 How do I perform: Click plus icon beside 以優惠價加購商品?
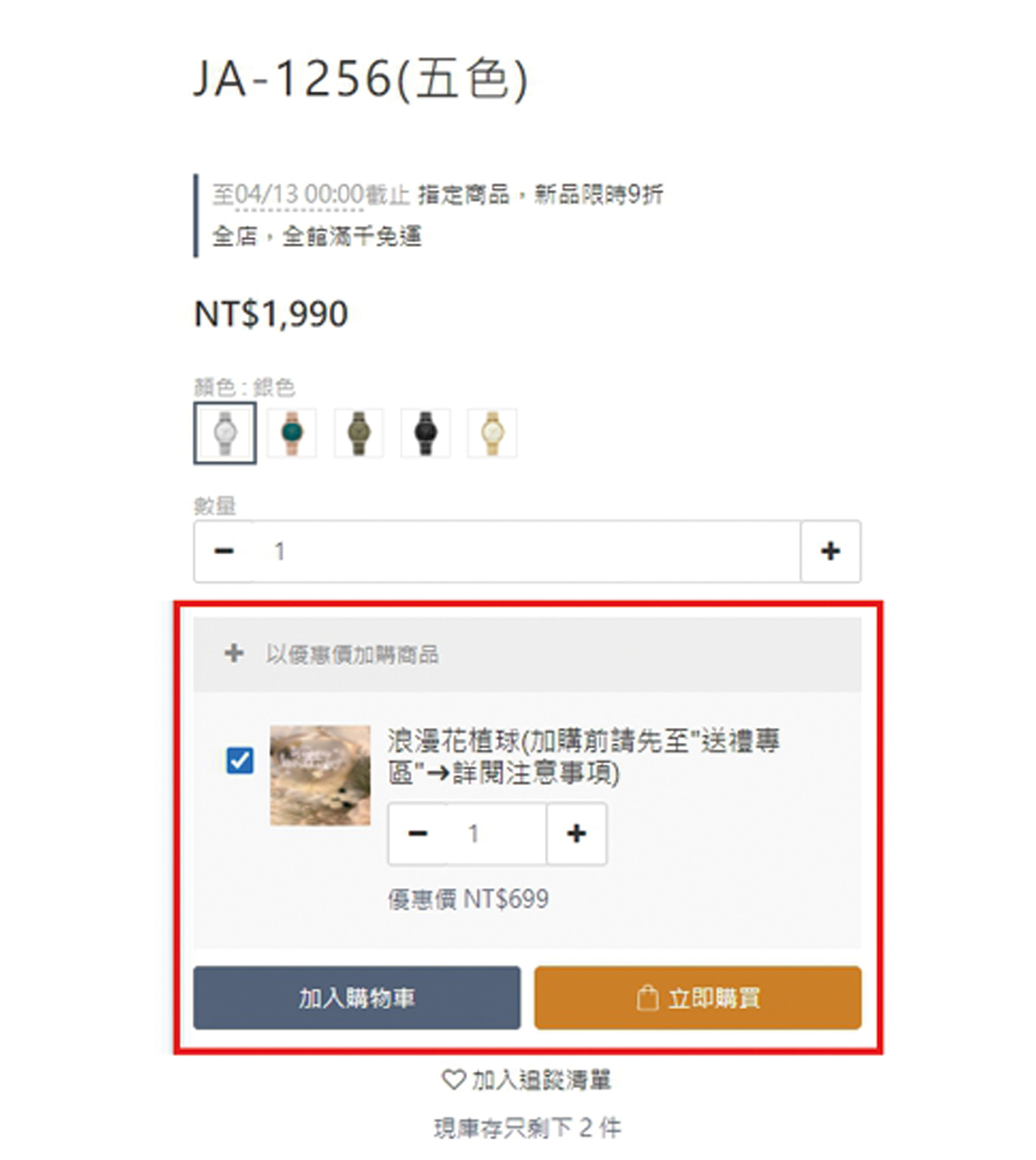pyautogui.click(x=234, y=653)
